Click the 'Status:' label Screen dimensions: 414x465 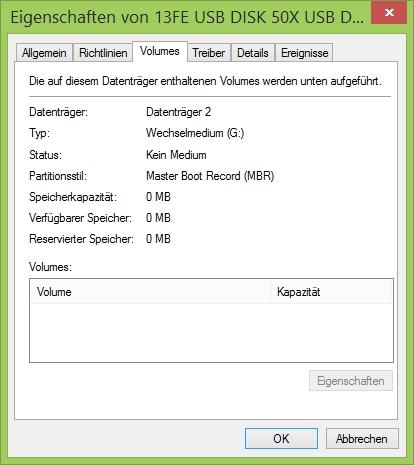45,155
